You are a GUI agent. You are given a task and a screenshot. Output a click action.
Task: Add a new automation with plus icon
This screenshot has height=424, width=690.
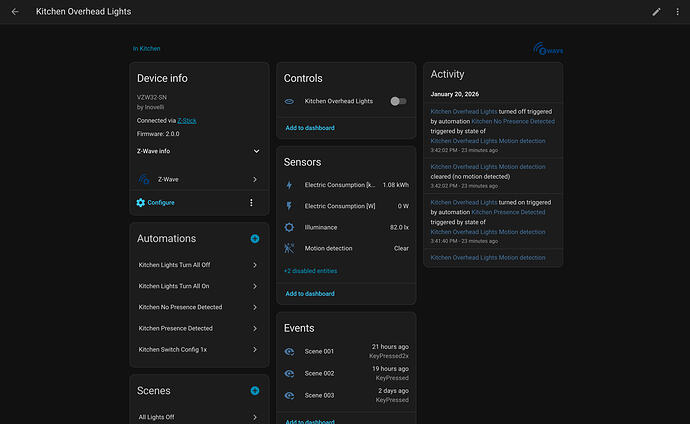(255, 239)
